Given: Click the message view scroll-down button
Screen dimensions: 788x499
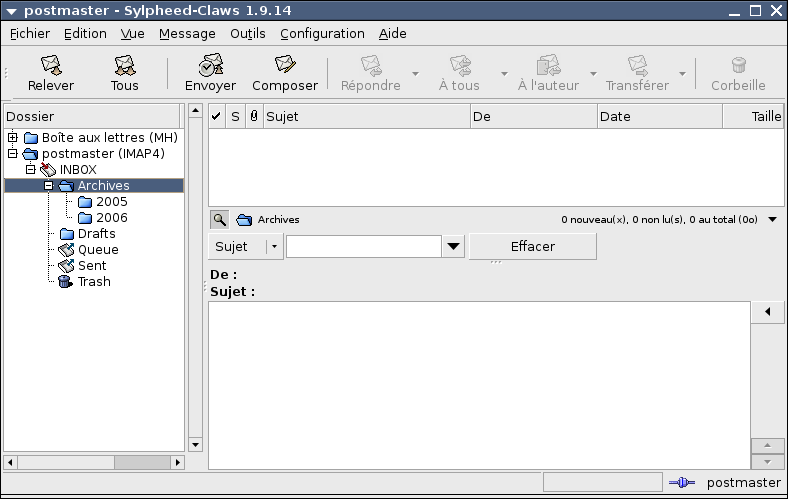Looking at the screenshot, I should (767, 462).
